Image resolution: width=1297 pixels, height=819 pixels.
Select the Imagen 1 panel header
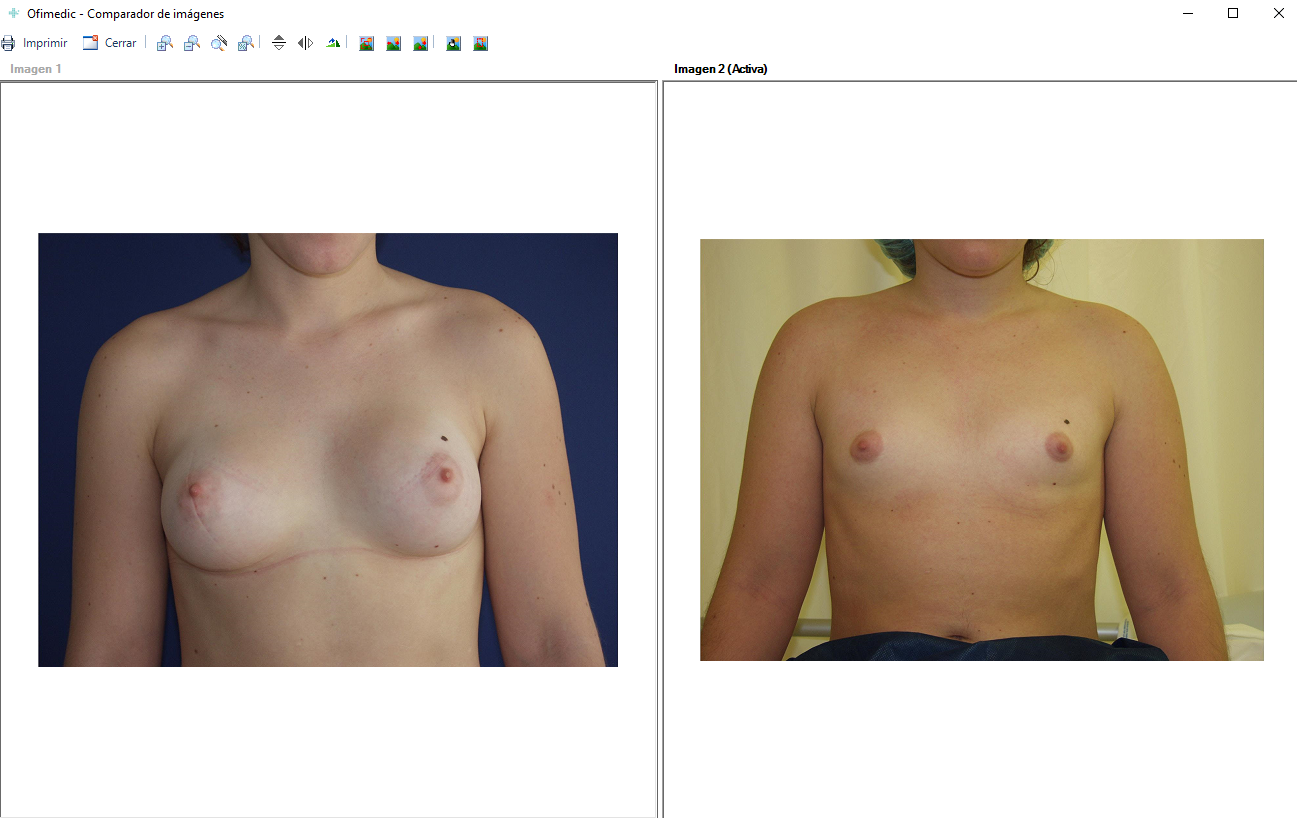pyautogui.click(x=36, y=69)
